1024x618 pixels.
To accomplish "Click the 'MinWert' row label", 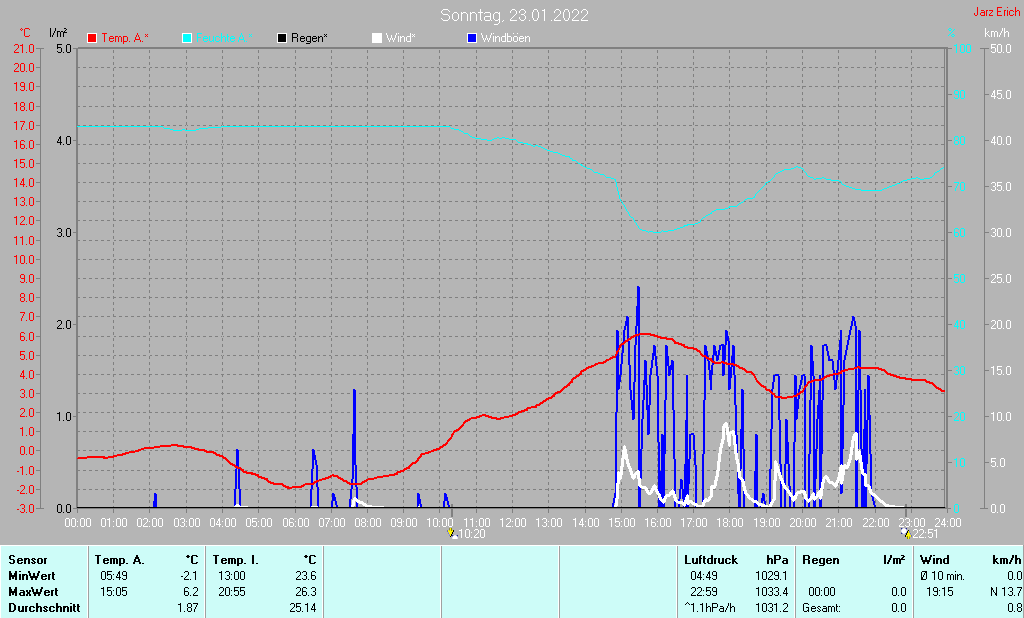I will point(31,576).
